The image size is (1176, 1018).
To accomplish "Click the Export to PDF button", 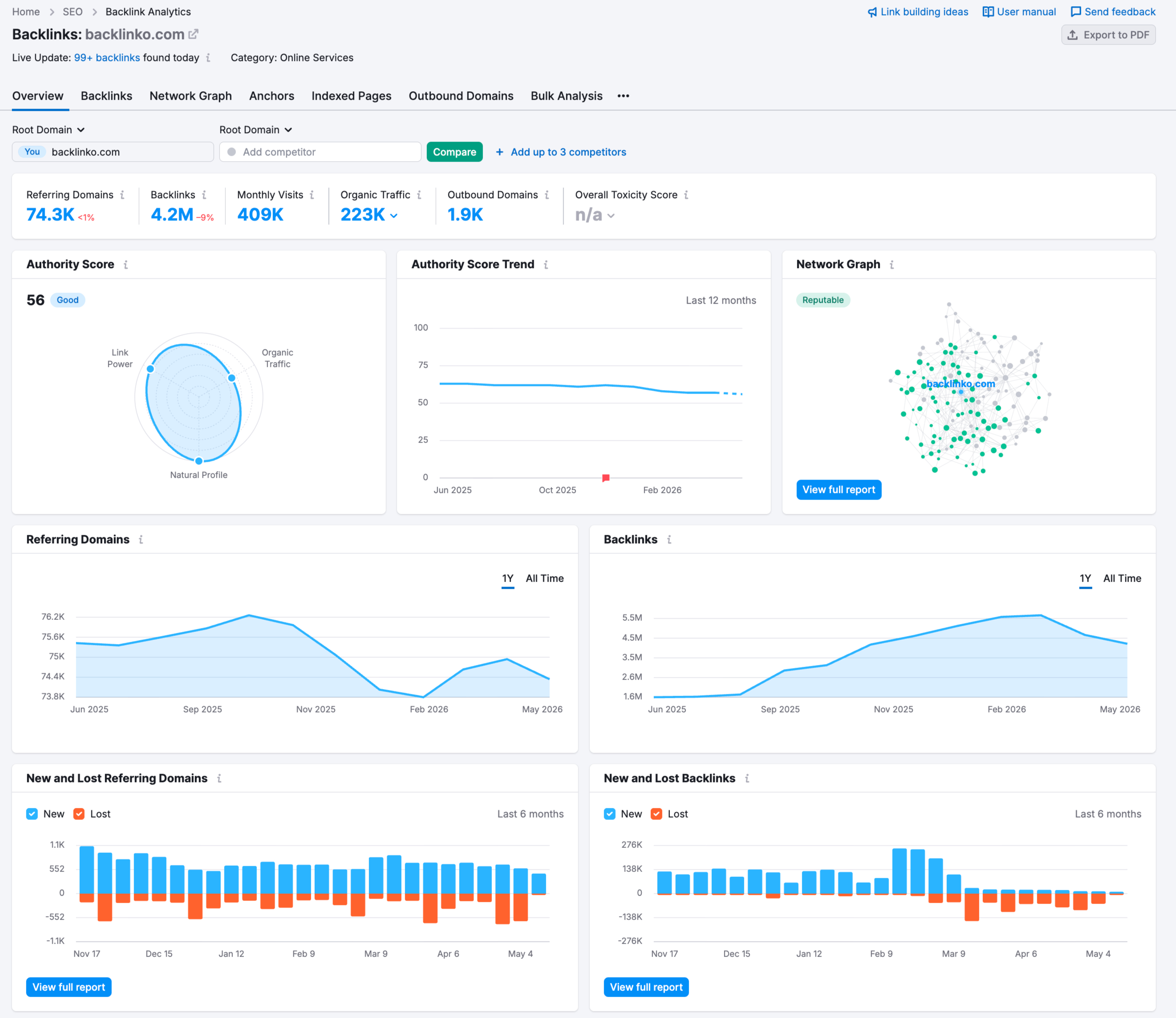I will click(1108, 35).
